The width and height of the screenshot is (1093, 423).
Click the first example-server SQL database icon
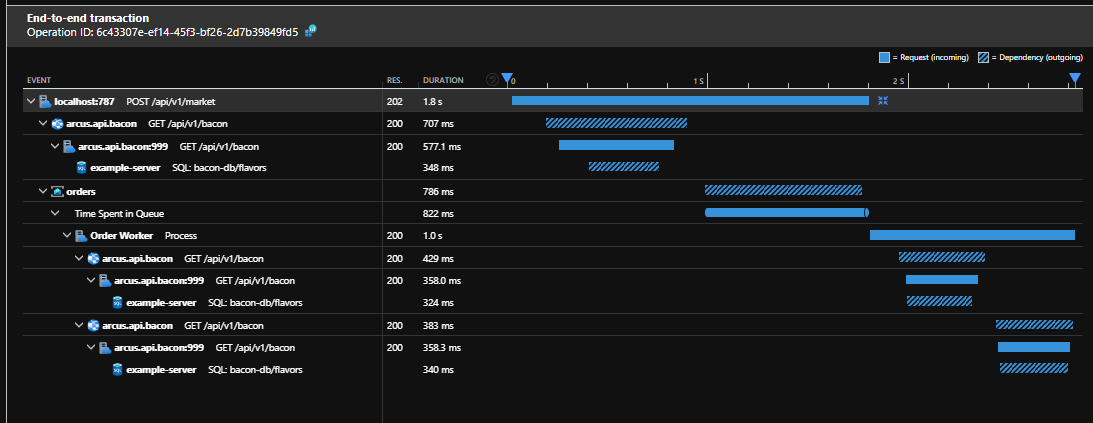(81, 168)
